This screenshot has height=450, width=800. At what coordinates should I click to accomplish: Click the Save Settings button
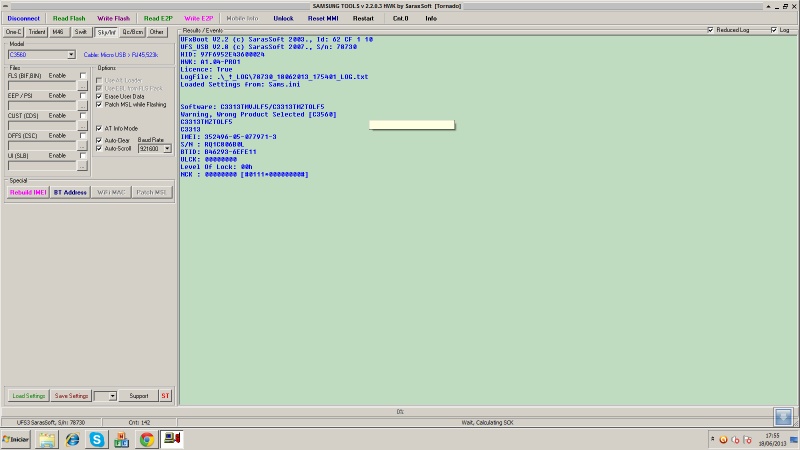click(x=71, y=396)
